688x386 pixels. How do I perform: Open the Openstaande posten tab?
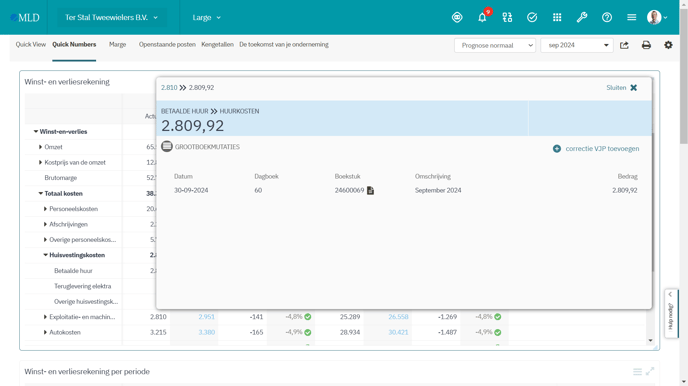coord(167,44)
